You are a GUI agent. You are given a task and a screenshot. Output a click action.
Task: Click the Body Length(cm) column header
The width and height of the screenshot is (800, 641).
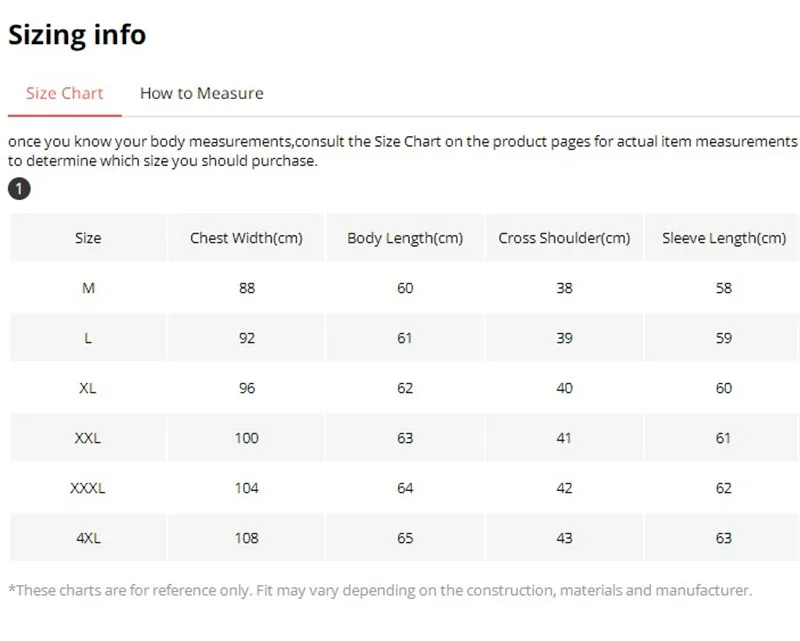405,238
